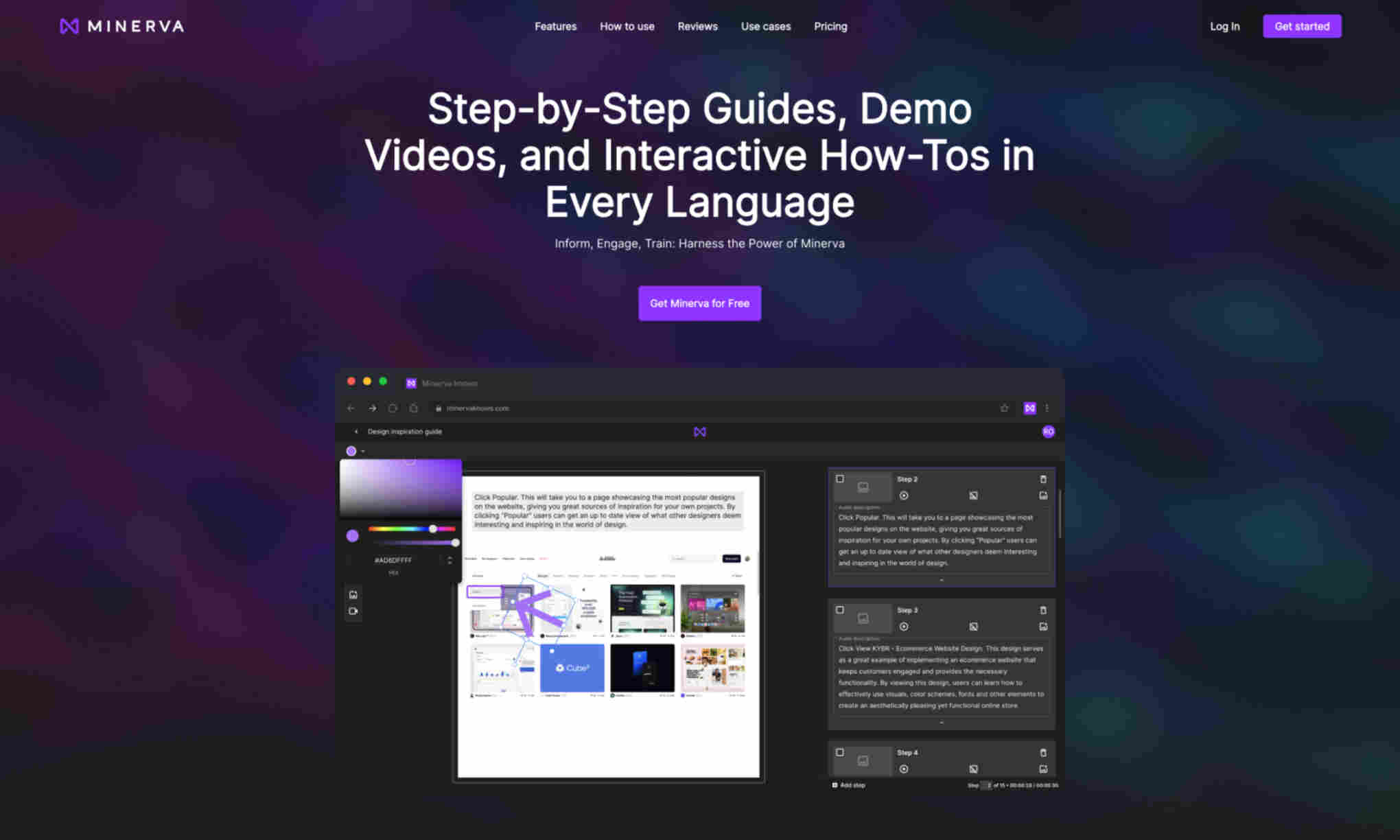
Task: Collapse Step 2 using its bottom chevron
Action: tap(941, 580)
